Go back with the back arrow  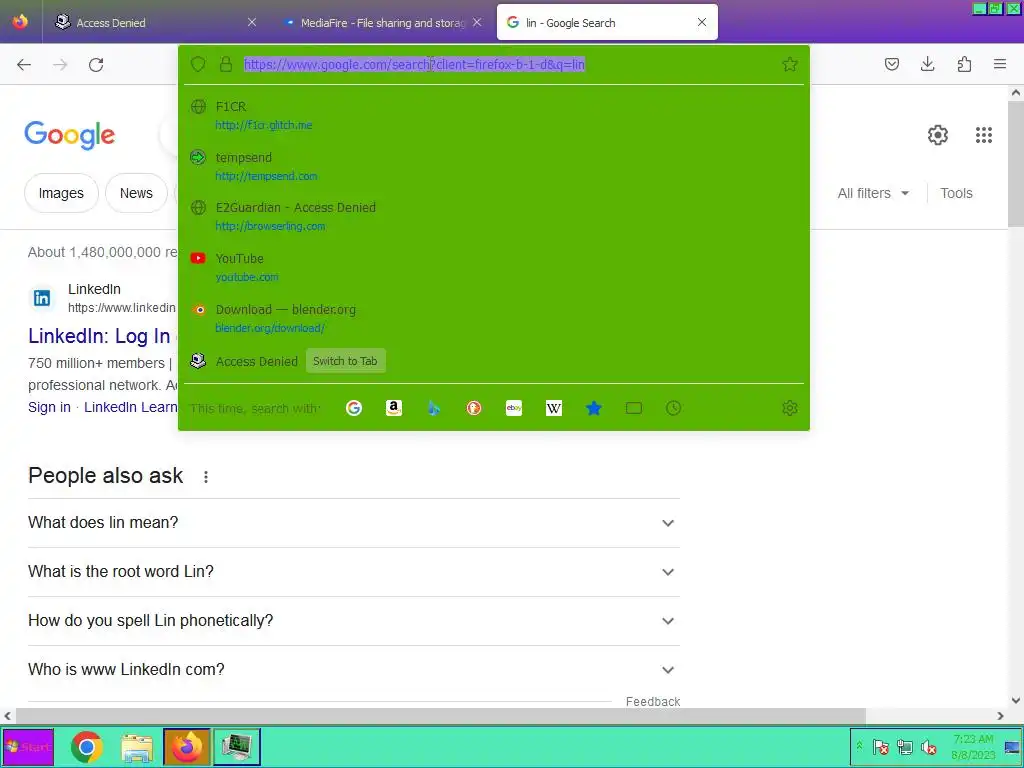coord(24,65)
